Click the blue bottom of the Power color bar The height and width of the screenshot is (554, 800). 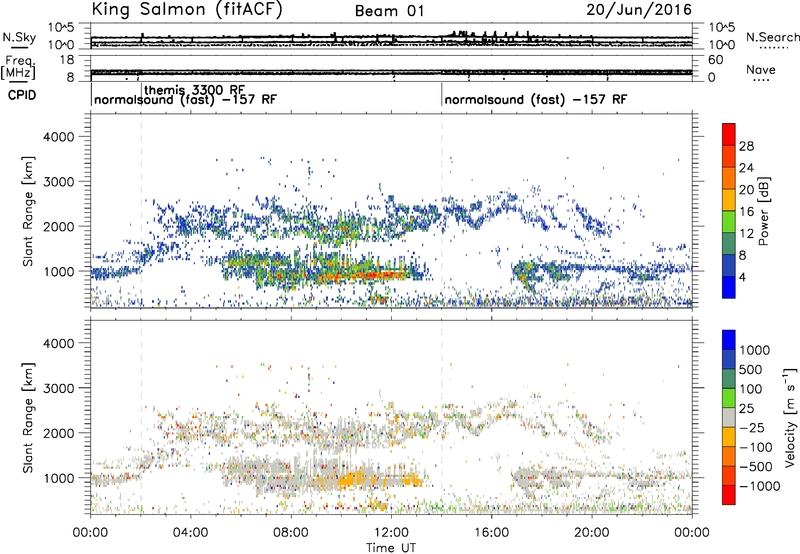click(729, 288)
